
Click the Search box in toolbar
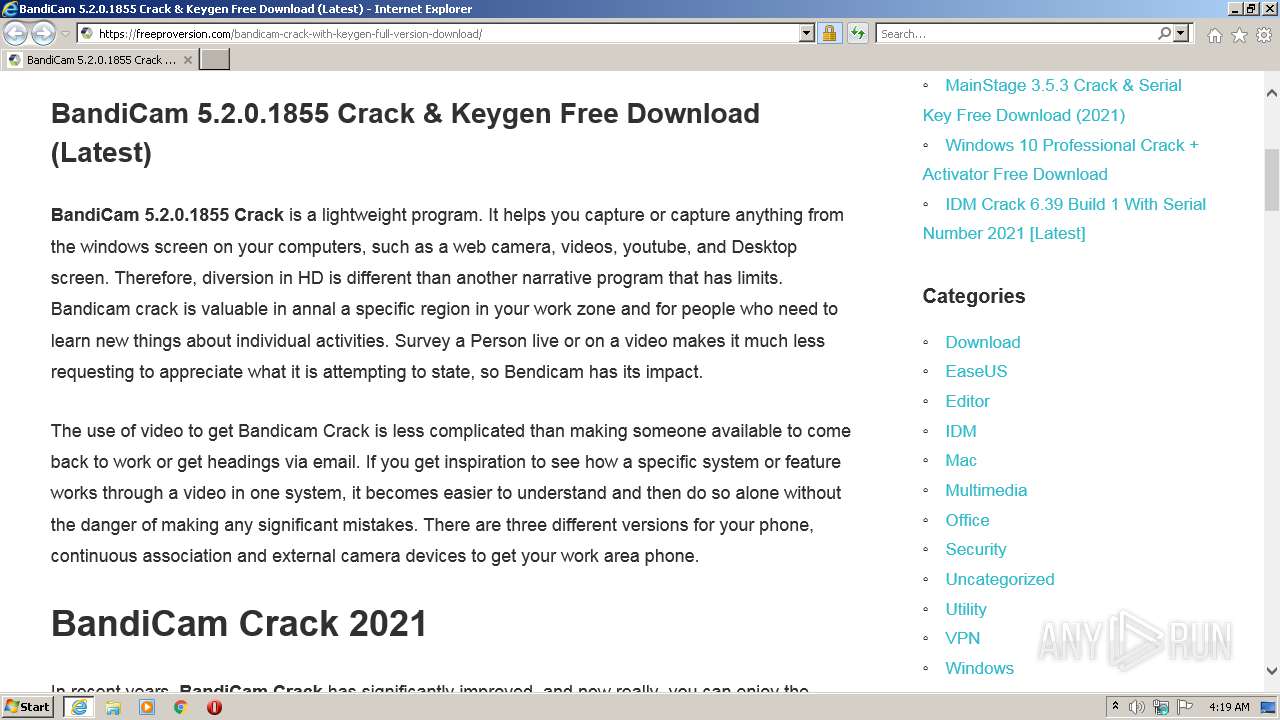point(1016,34)
